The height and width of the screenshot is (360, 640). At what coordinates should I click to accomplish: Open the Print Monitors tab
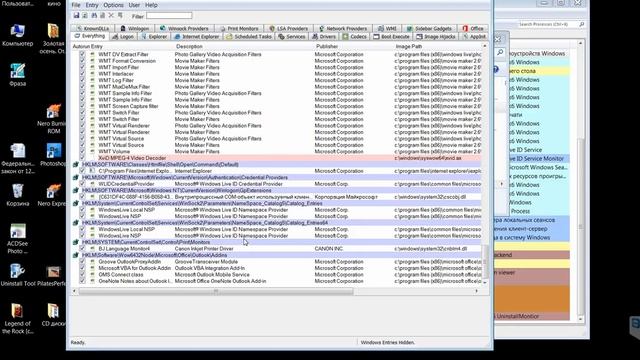click(239, 29)
